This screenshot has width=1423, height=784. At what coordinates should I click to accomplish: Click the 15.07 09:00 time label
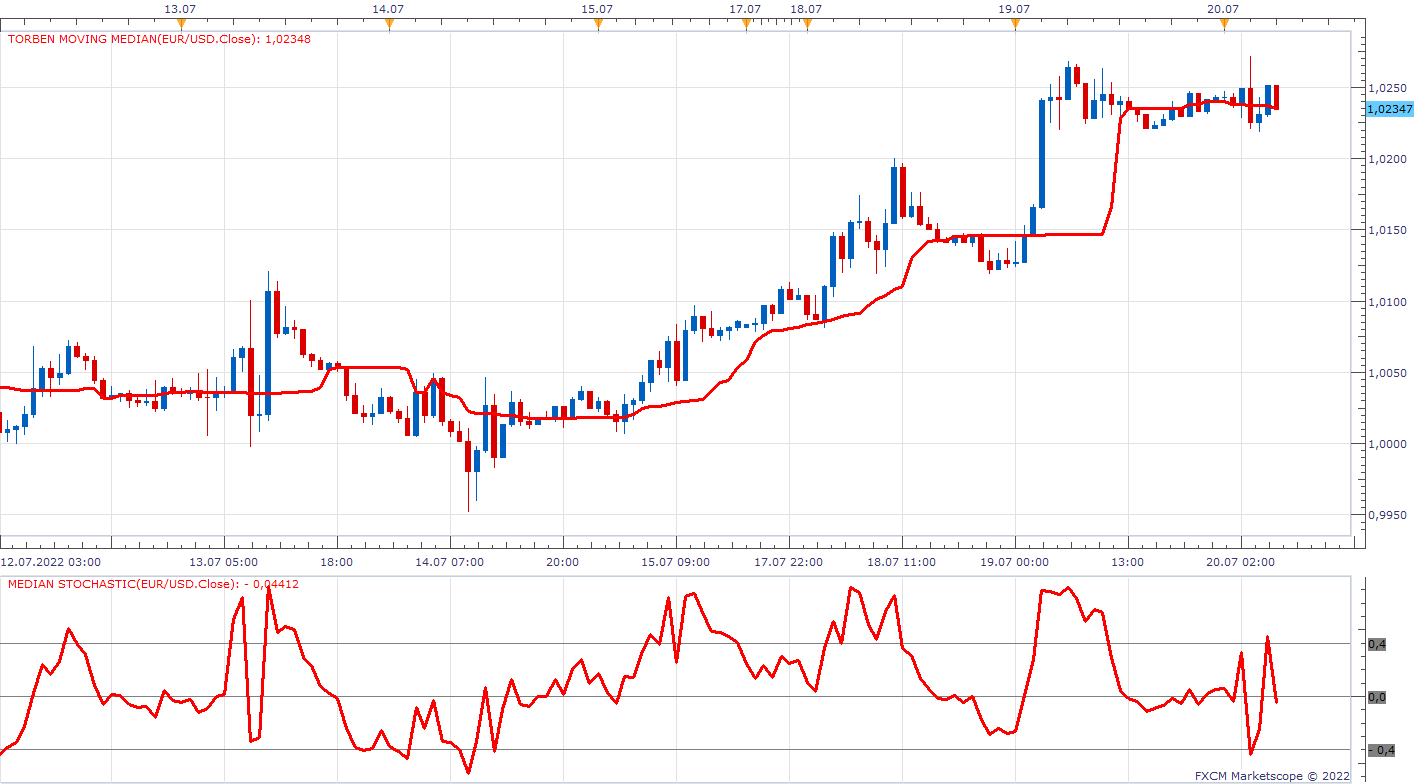[x=676, y=562]
